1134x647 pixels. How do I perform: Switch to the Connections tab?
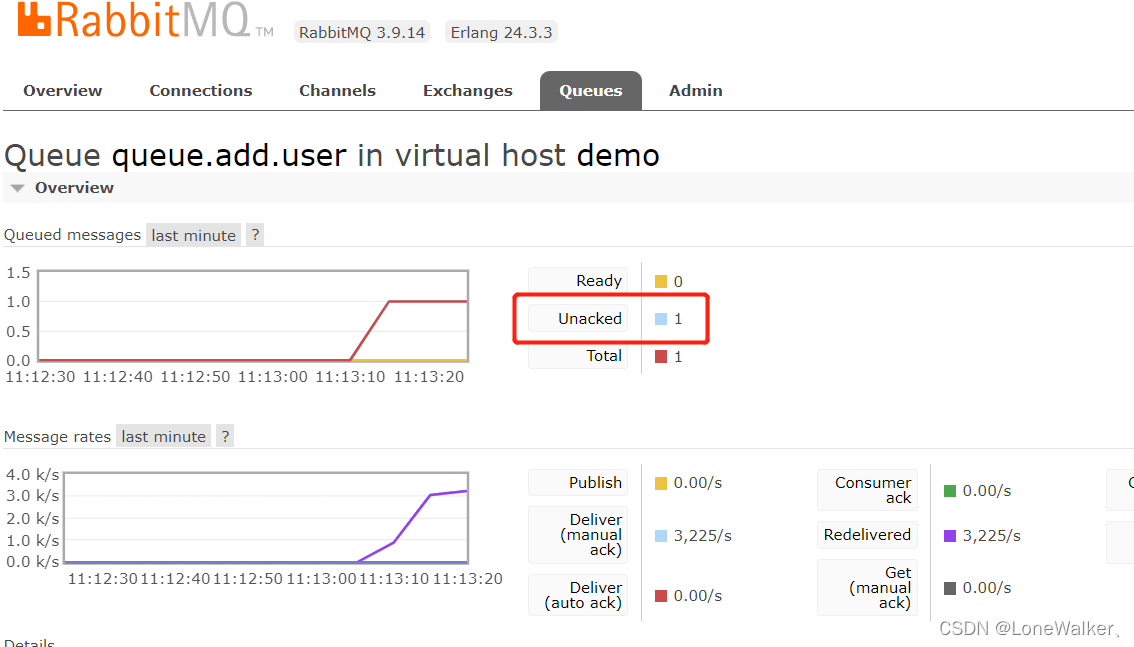coord(200,90)
